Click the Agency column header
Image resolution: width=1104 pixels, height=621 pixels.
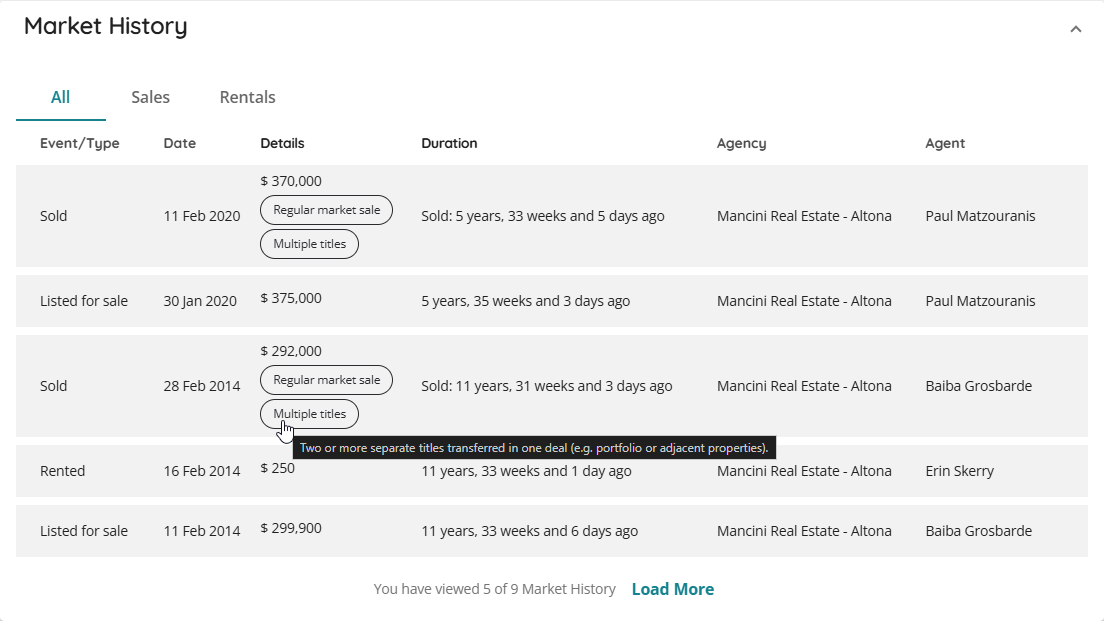741,143
